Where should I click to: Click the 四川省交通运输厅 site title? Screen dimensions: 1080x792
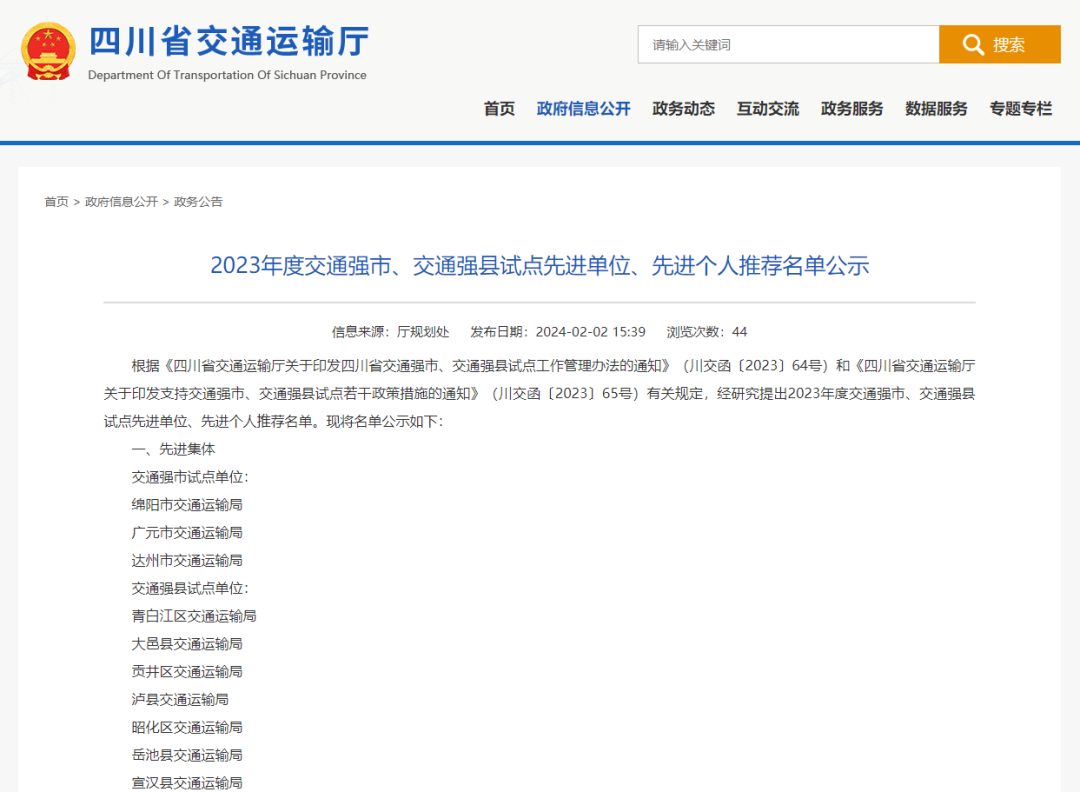click(x=229, y=41)
